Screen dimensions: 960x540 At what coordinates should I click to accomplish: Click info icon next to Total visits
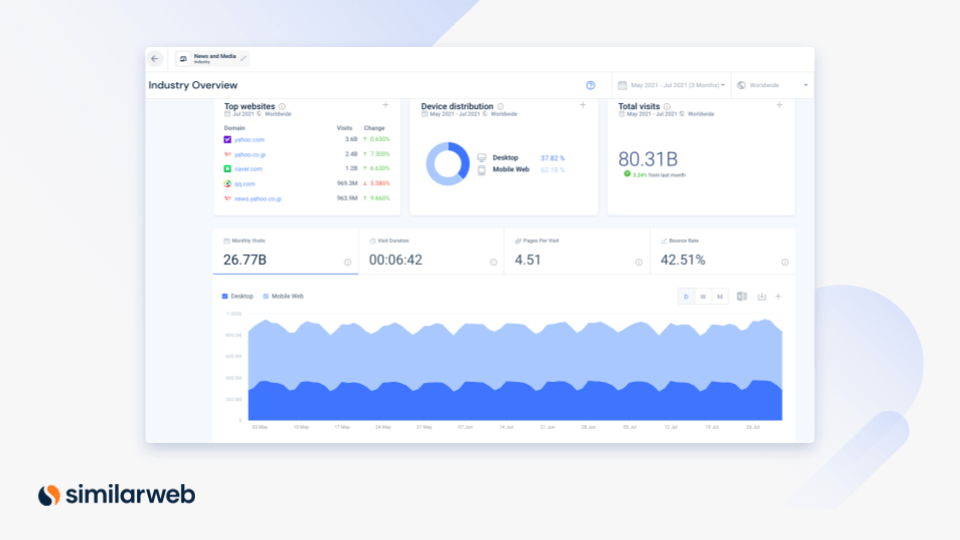(667, 107)
